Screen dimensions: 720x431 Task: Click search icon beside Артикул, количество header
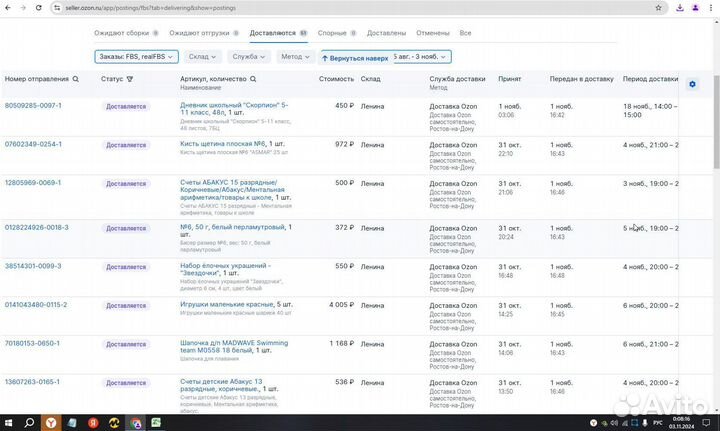tap(253, 79)
